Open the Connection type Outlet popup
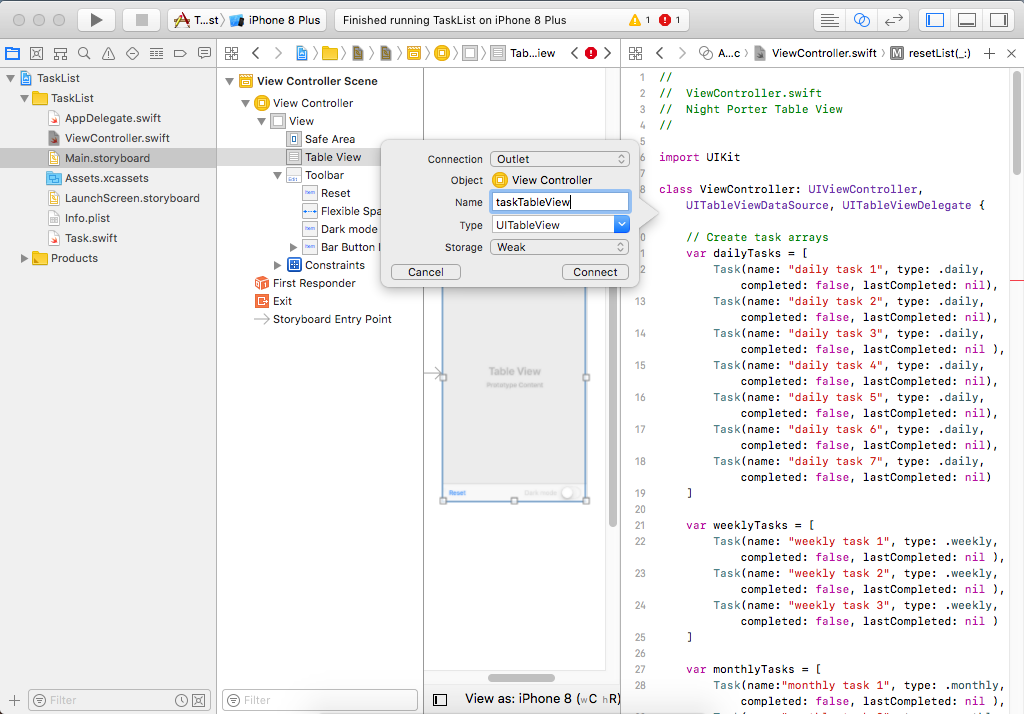 [560, 159]
